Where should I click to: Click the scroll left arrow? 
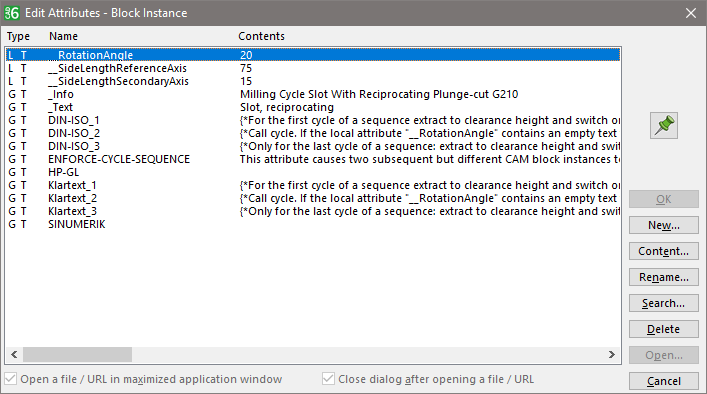coord(14,354)
